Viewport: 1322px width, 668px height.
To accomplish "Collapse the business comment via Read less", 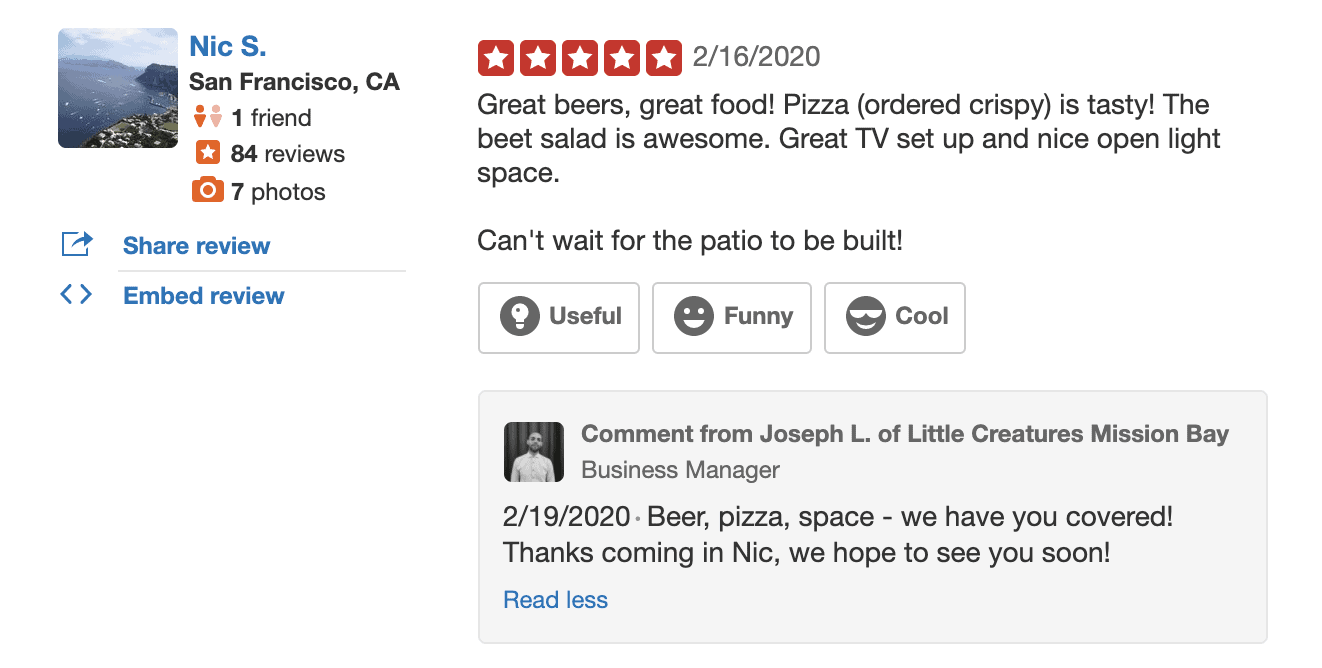I will coord(555,599).
